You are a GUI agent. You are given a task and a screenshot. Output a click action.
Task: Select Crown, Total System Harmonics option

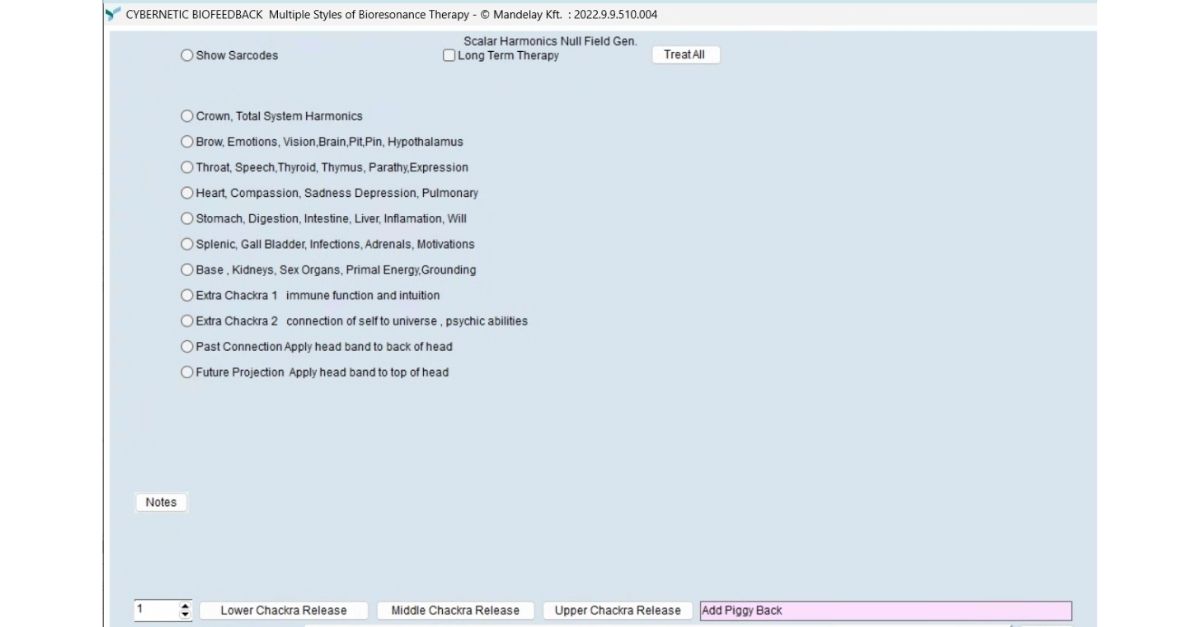tap(187, 117)
